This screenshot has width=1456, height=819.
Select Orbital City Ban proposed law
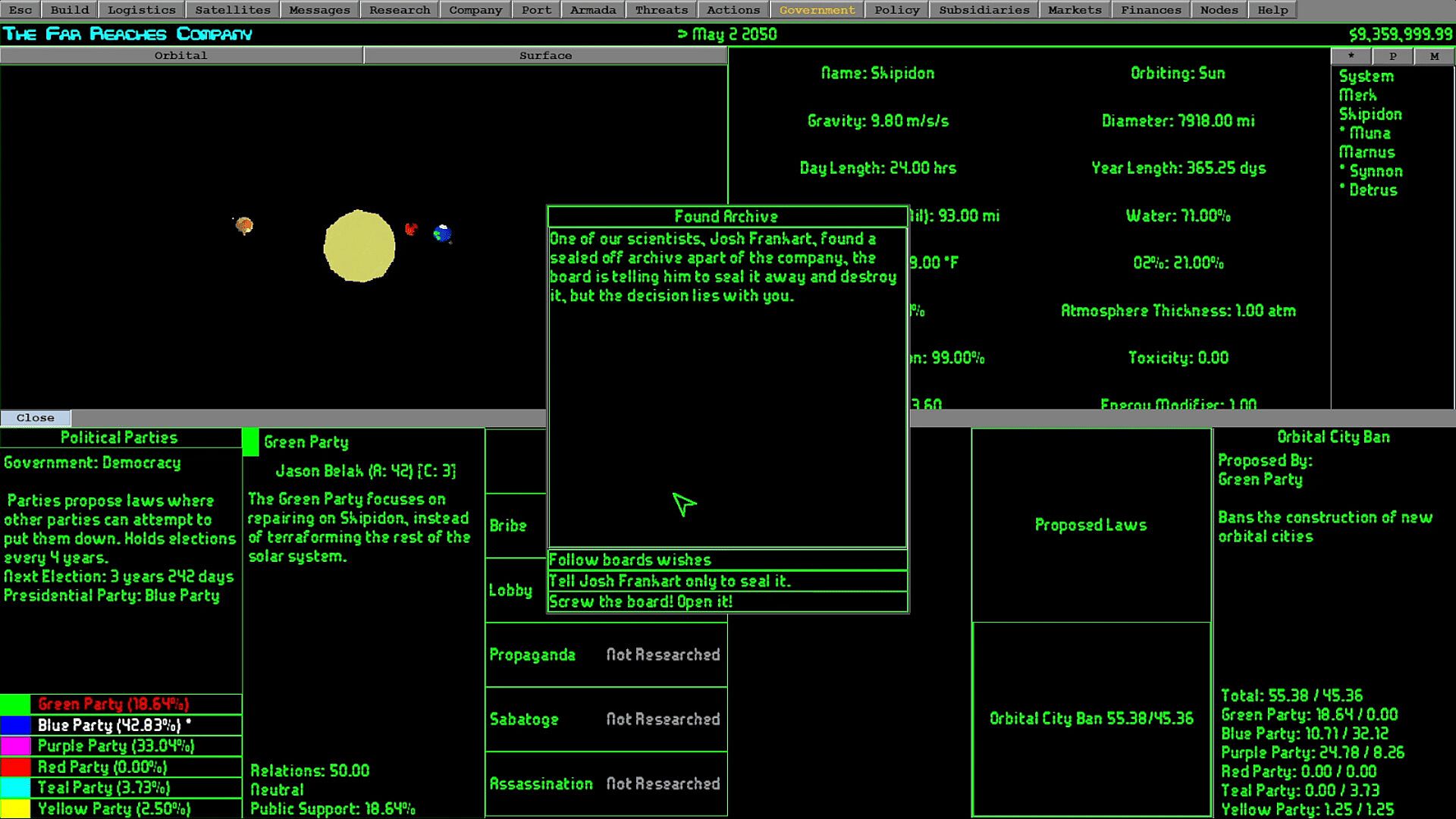click(1090, 719)
